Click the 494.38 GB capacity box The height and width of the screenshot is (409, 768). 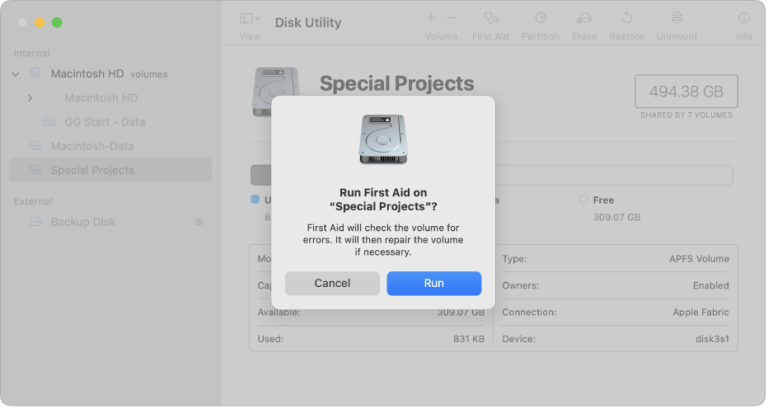[686, 91]
